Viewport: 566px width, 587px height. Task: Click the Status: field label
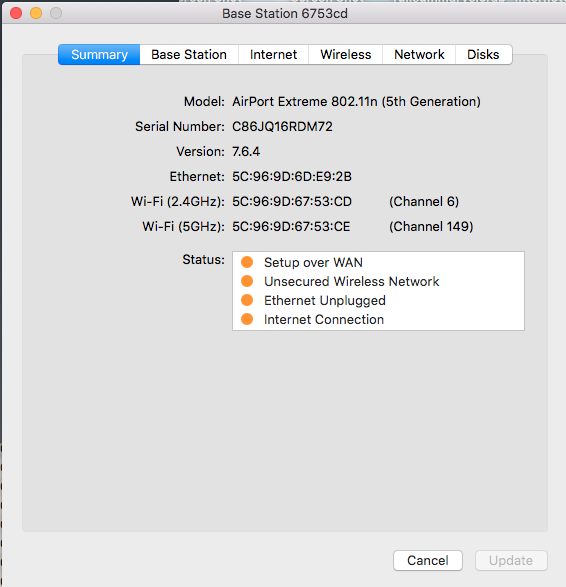click(x=204, y=259)
